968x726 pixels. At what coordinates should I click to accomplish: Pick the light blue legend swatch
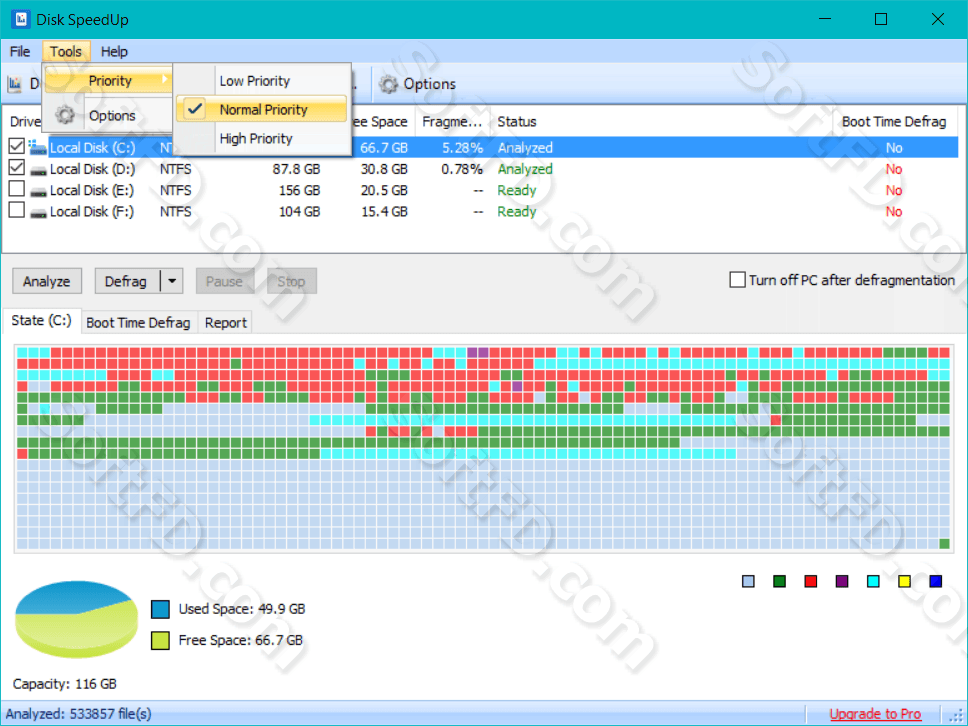748,581
